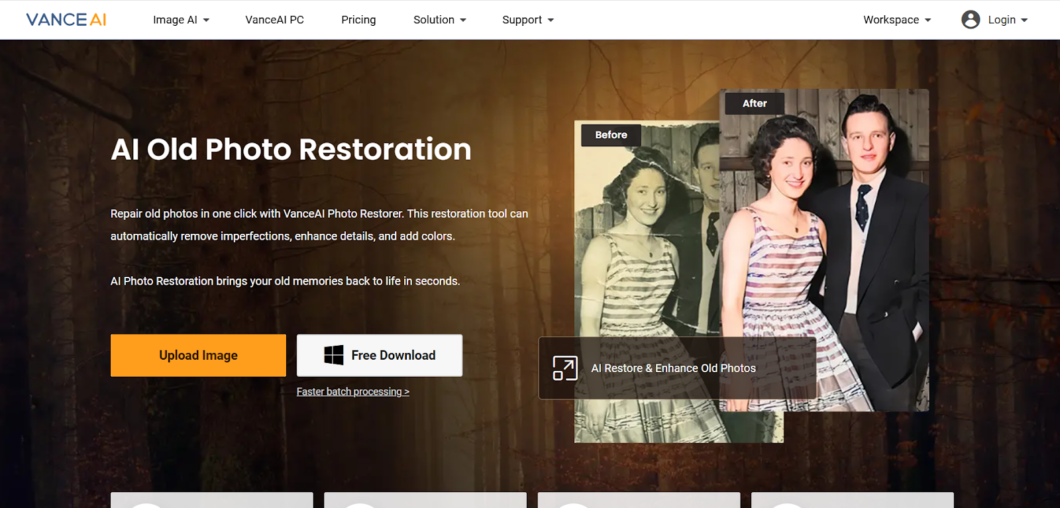
Task: Follow the Faster batch processing link
Action: (353, 391)
